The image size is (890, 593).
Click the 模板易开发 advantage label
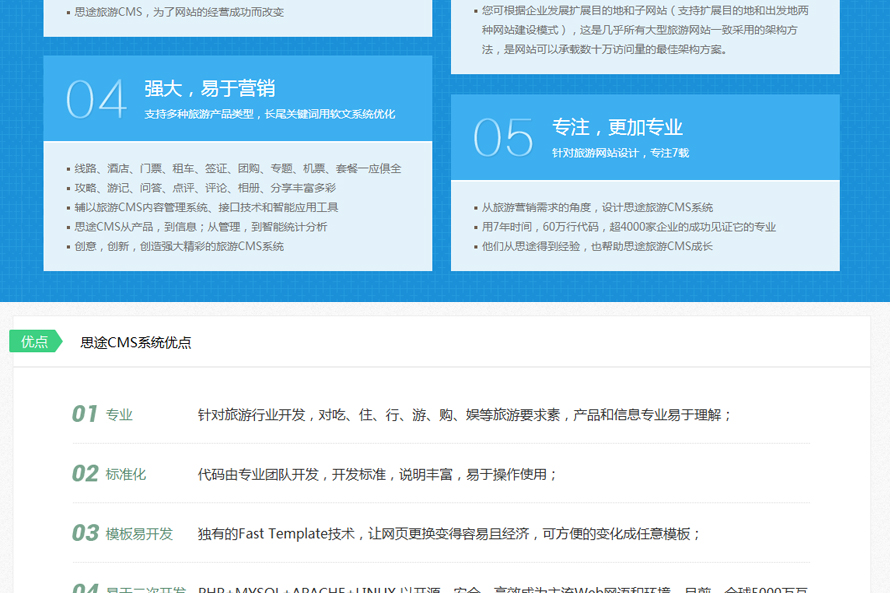click(x=139, y=534)
